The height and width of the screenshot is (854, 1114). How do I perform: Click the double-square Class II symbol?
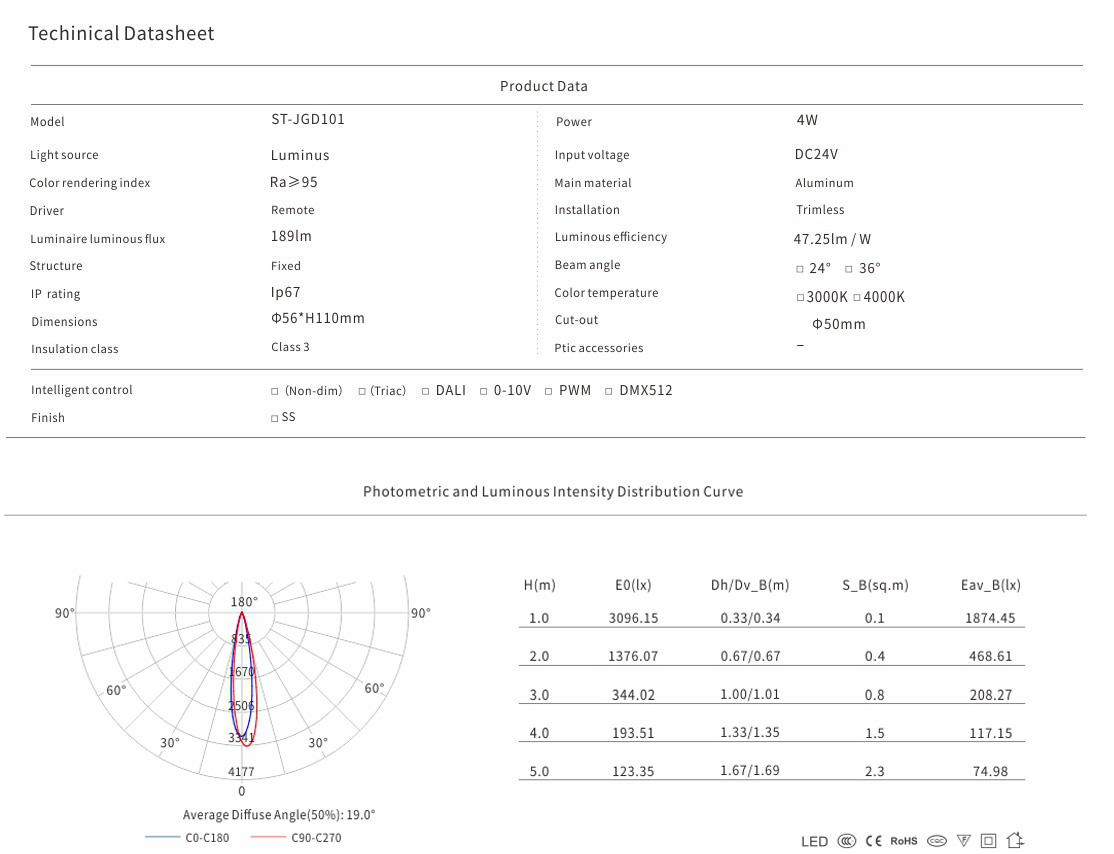989,841
